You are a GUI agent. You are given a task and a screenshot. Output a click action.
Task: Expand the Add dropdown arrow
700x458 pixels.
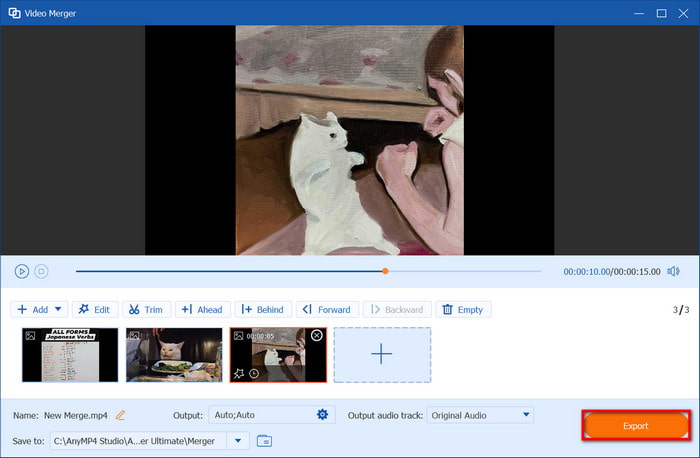coord(58,309)
